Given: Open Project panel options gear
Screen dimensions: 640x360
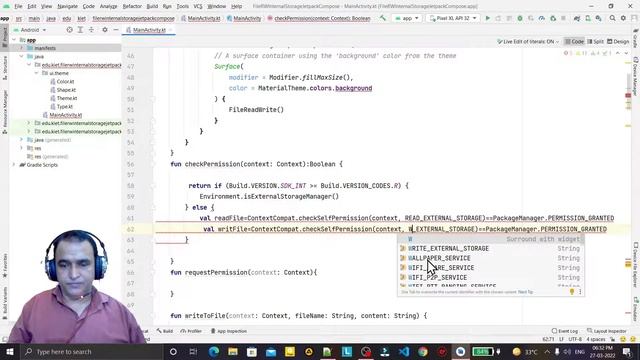Looking at the screenshot, I should pyautogui.click(x=105, y=30).
